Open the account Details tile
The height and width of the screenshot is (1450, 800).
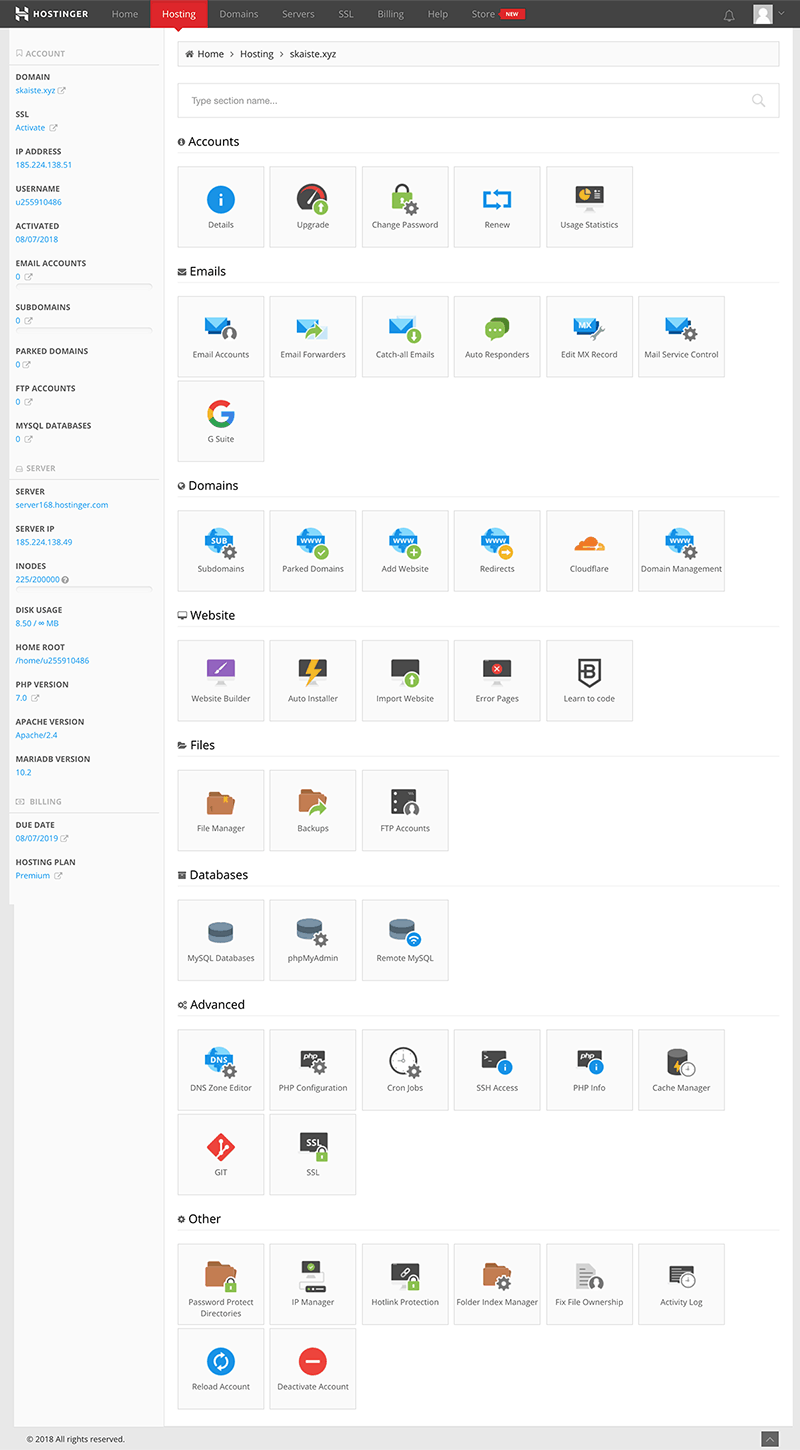pos(221,207)
